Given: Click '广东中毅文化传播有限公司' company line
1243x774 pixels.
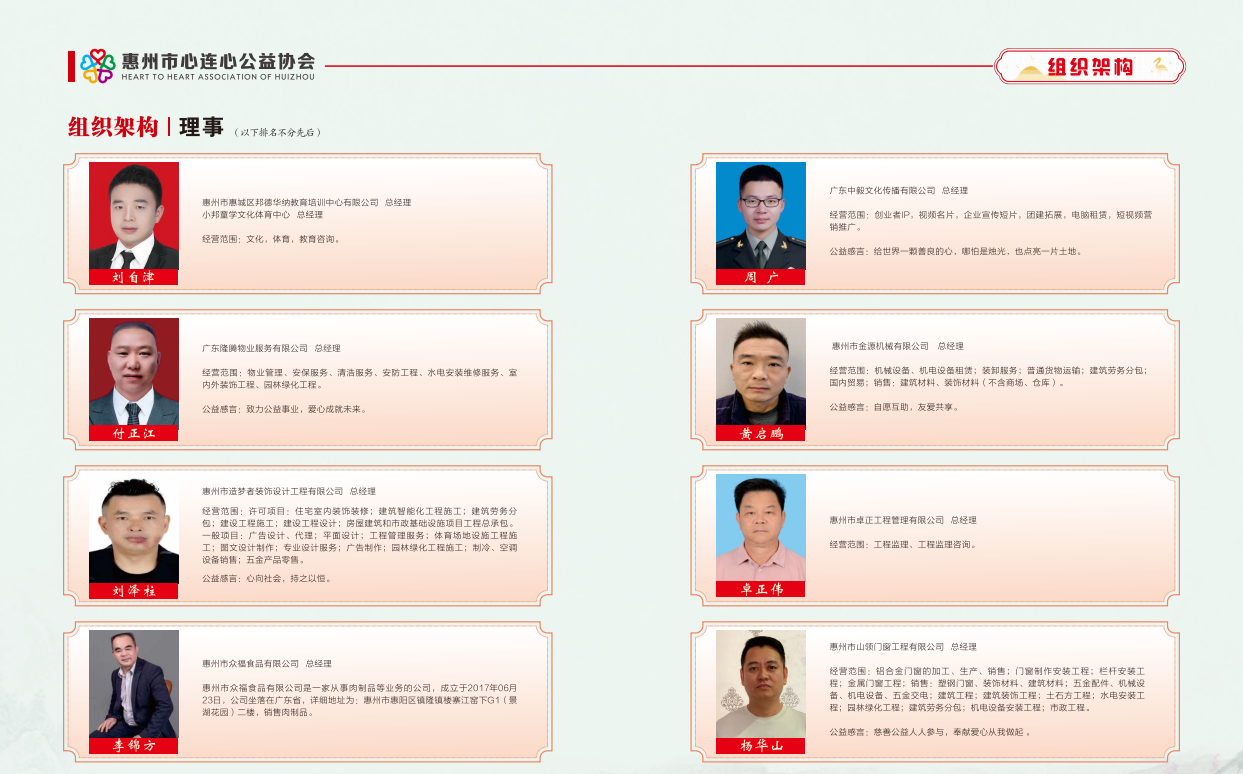Looking at the screenshot, I should tap(898, 190).
